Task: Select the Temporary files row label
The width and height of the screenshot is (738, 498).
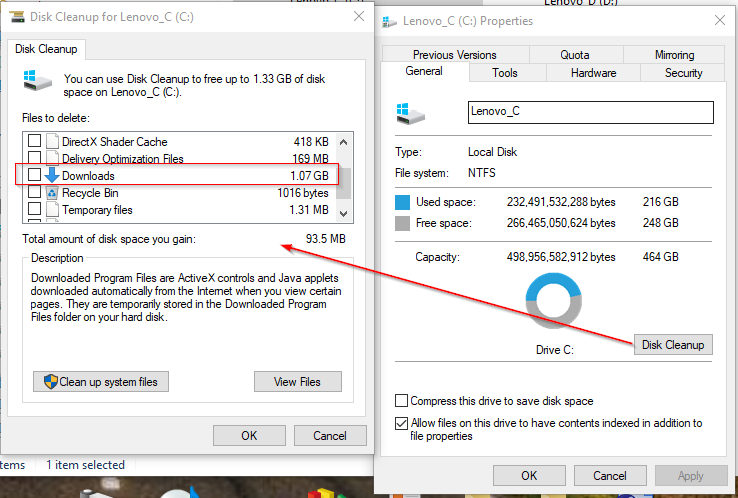Action: (x=97, y=210)
